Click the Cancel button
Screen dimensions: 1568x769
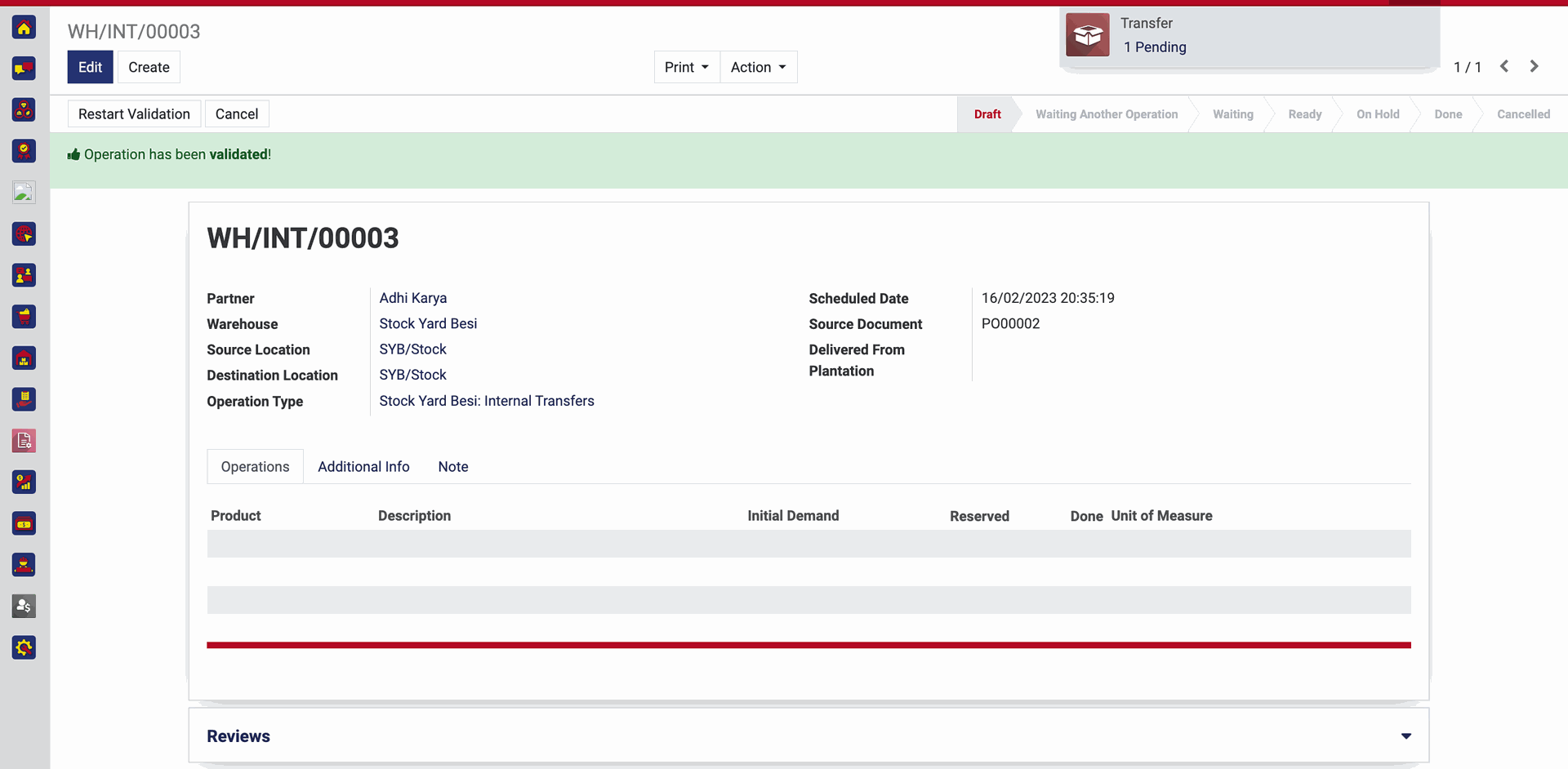click(236, 114)
